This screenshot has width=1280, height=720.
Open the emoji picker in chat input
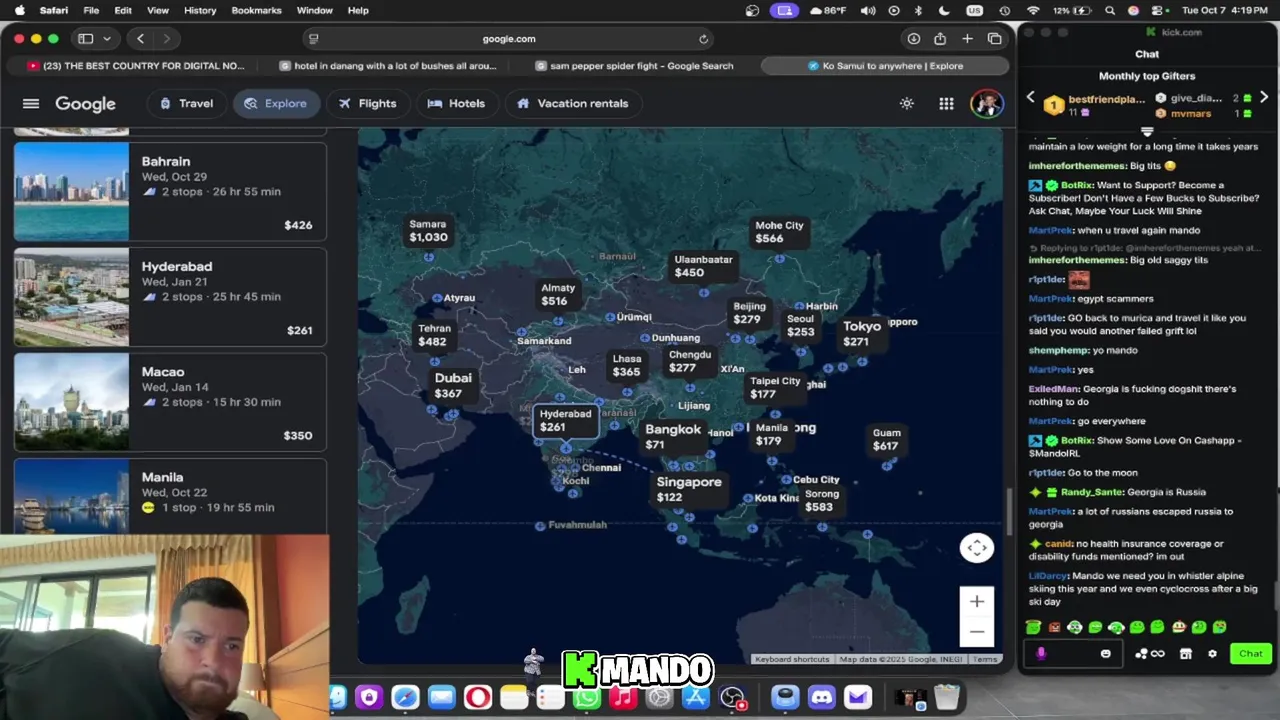click(1105, 654)
